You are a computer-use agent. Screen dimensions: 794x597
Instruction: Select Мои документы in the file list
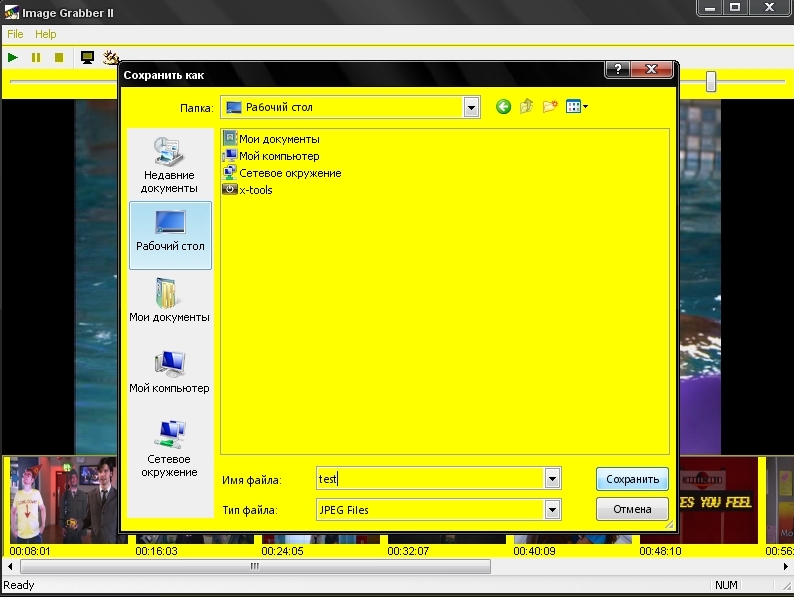(x=271, y=139)
